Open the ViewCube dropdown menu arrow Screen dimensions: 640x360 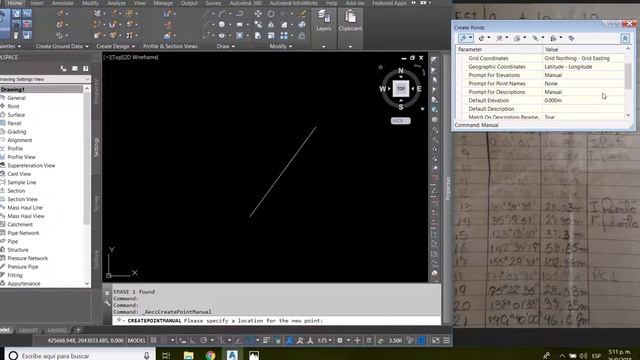(x=422, y=109)
